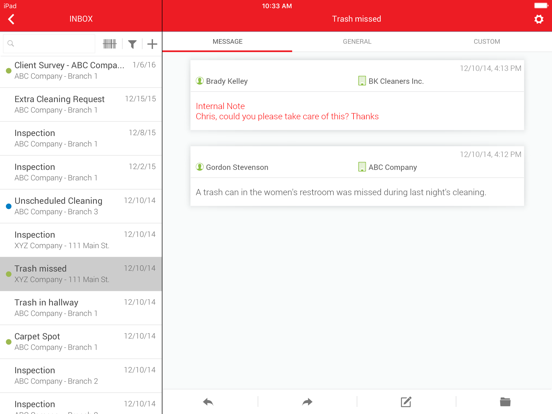Add new item with plus icon
Image resolution: width=552 pixels, height=414 pixels.
(152, 44)
